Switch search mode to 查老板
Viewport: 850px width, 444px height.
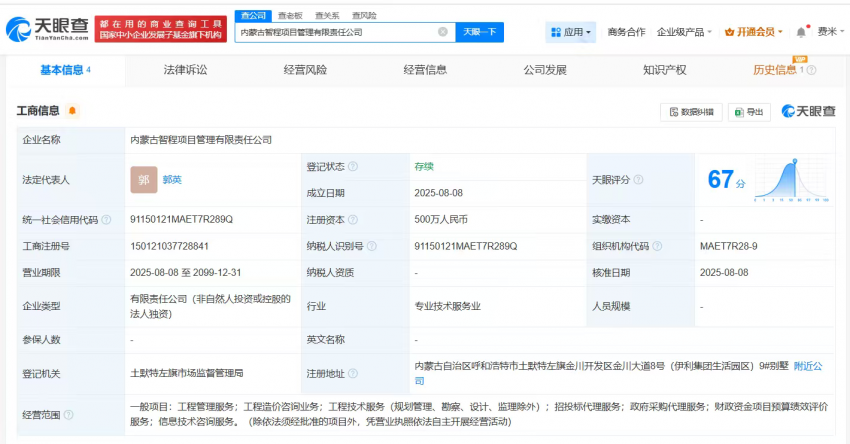pyautogui.click(x=290, y=16)
